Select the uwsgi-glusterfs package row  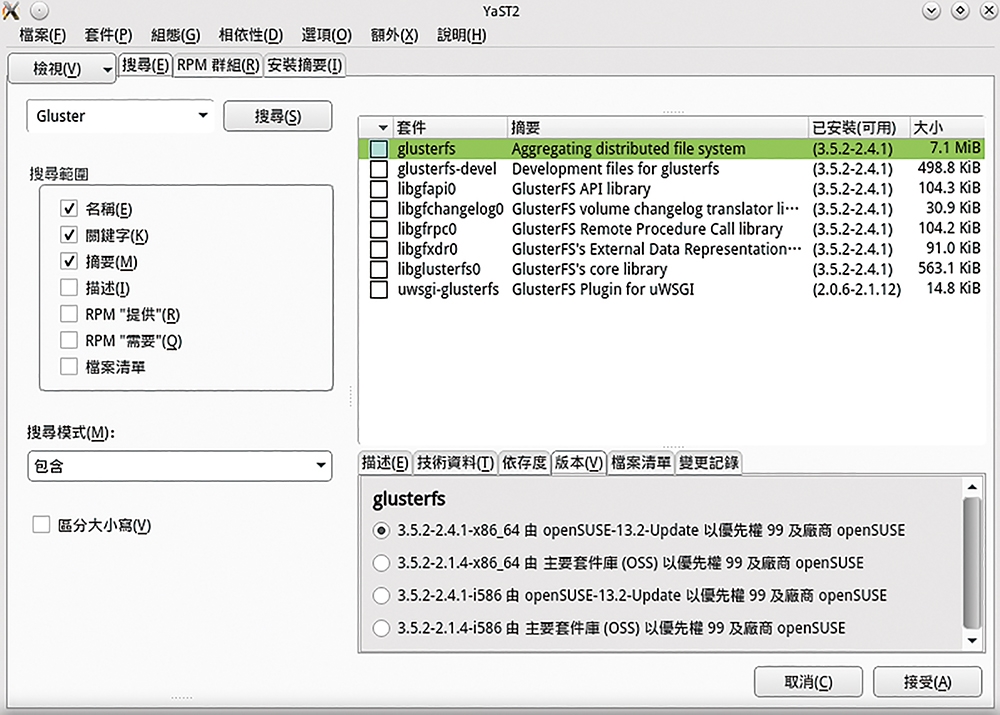pyautogui.click(x=672, y=290)
